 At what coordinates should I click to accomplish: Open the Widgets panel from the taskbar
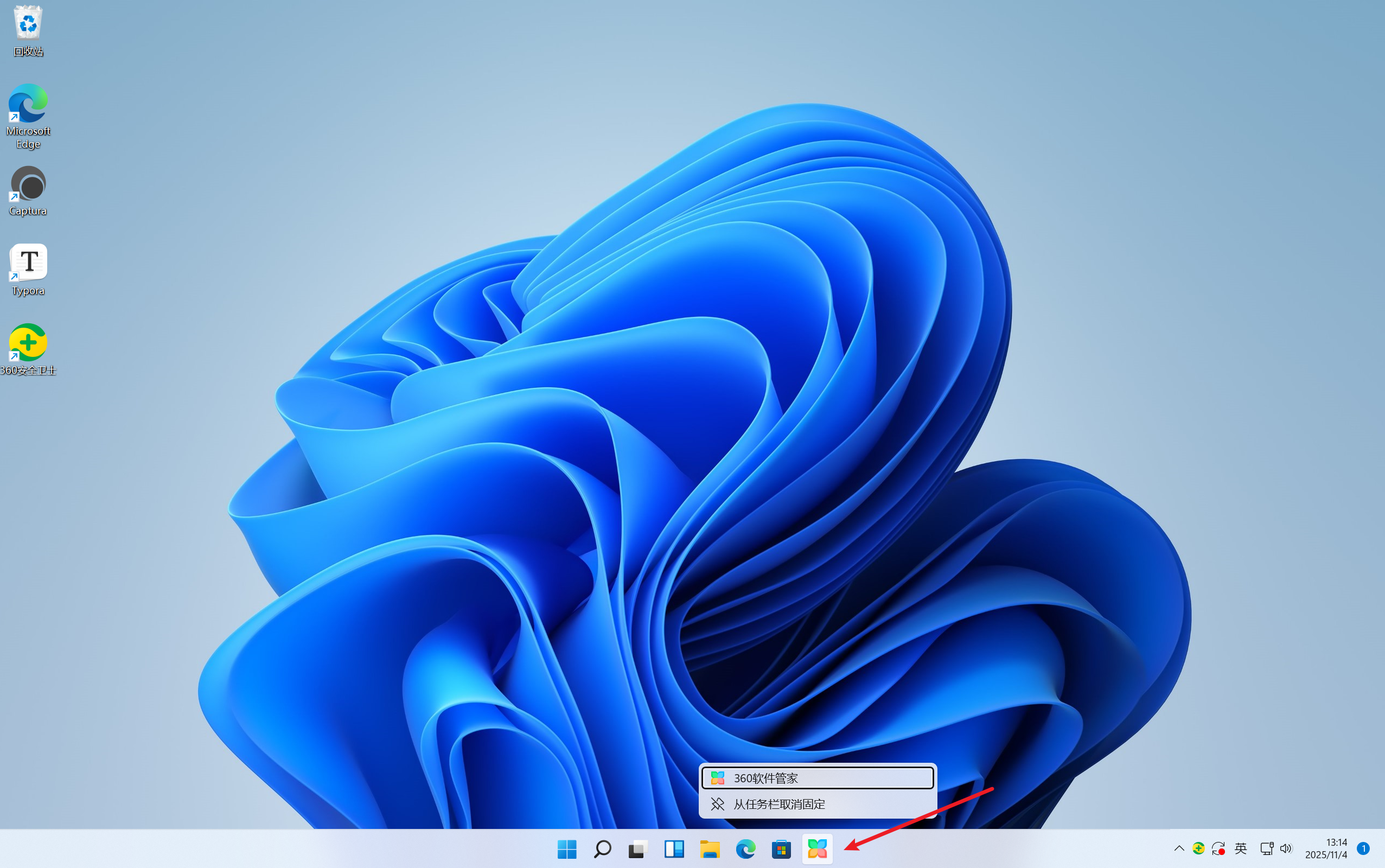(674, 848)
